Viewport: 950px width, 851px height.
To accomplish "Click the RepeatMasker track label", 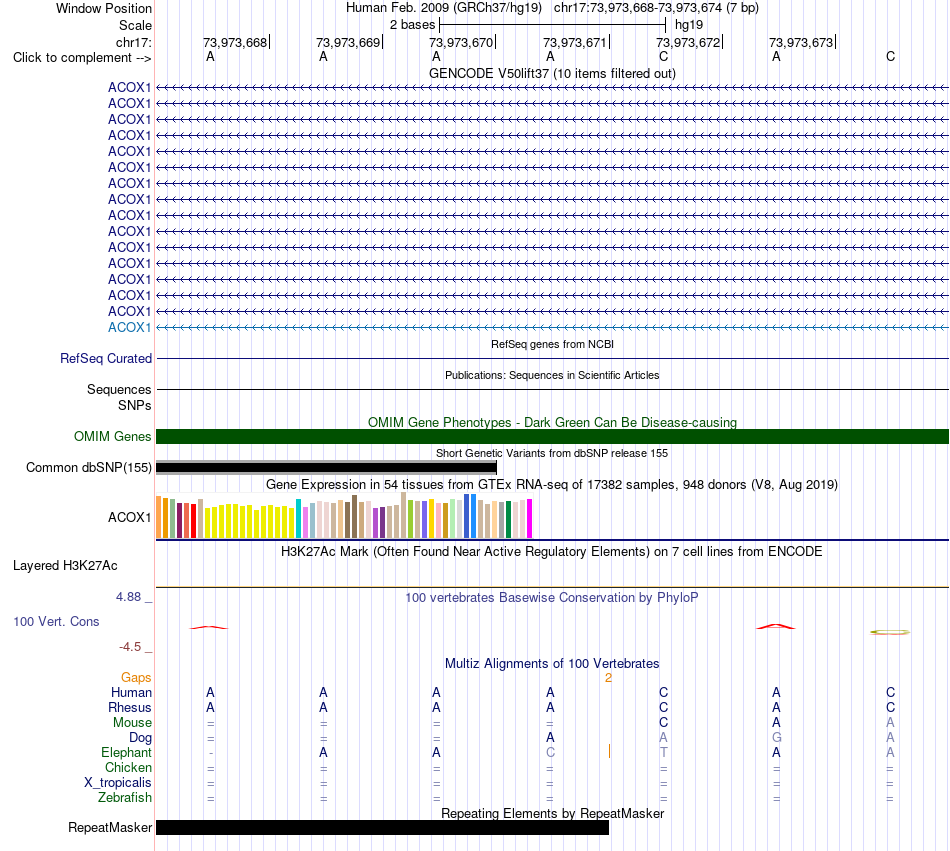I will click(110, 827).
